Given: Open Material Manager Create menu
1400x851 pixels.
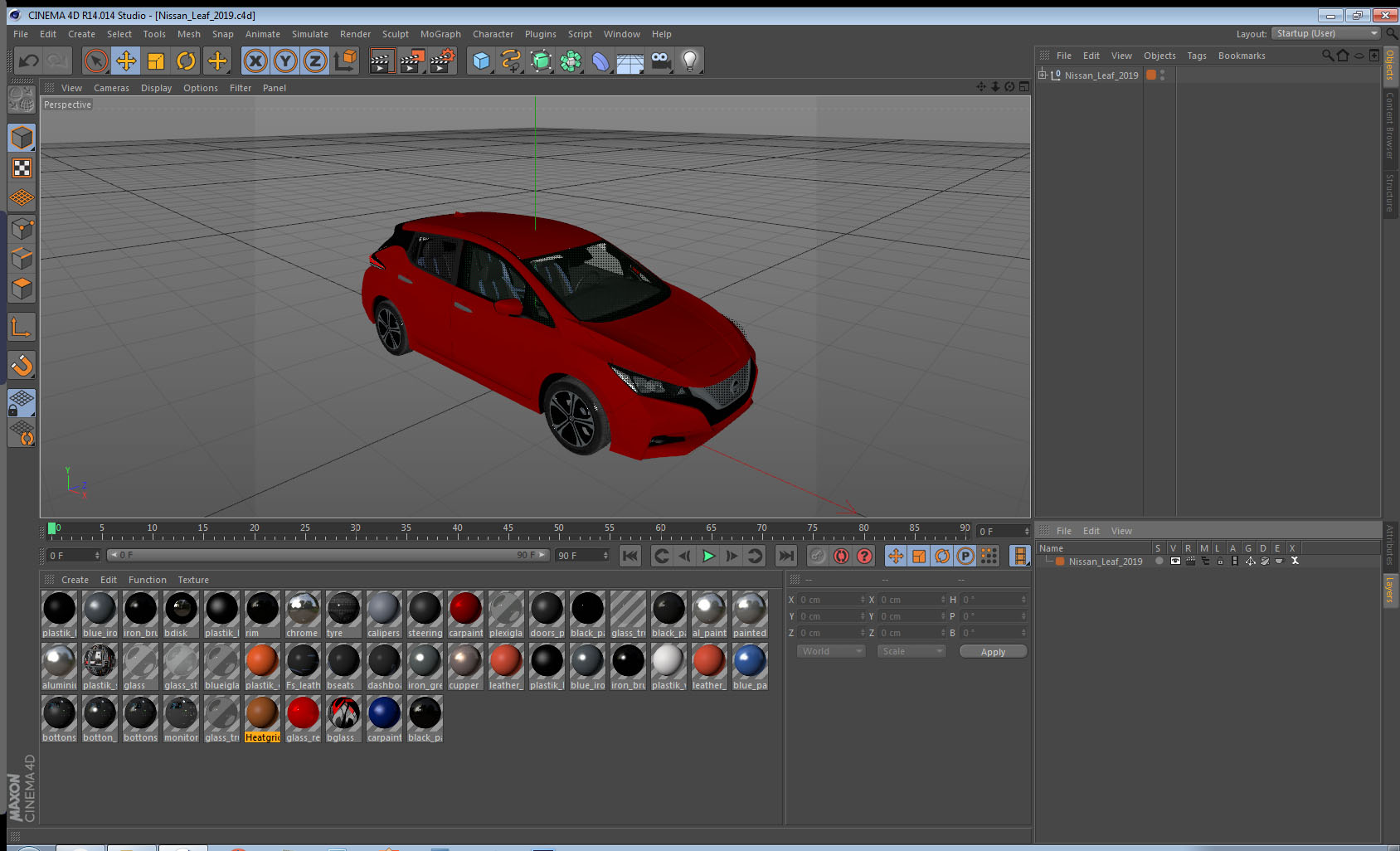Looking at the screenshot, I should (x=75, y=580).
